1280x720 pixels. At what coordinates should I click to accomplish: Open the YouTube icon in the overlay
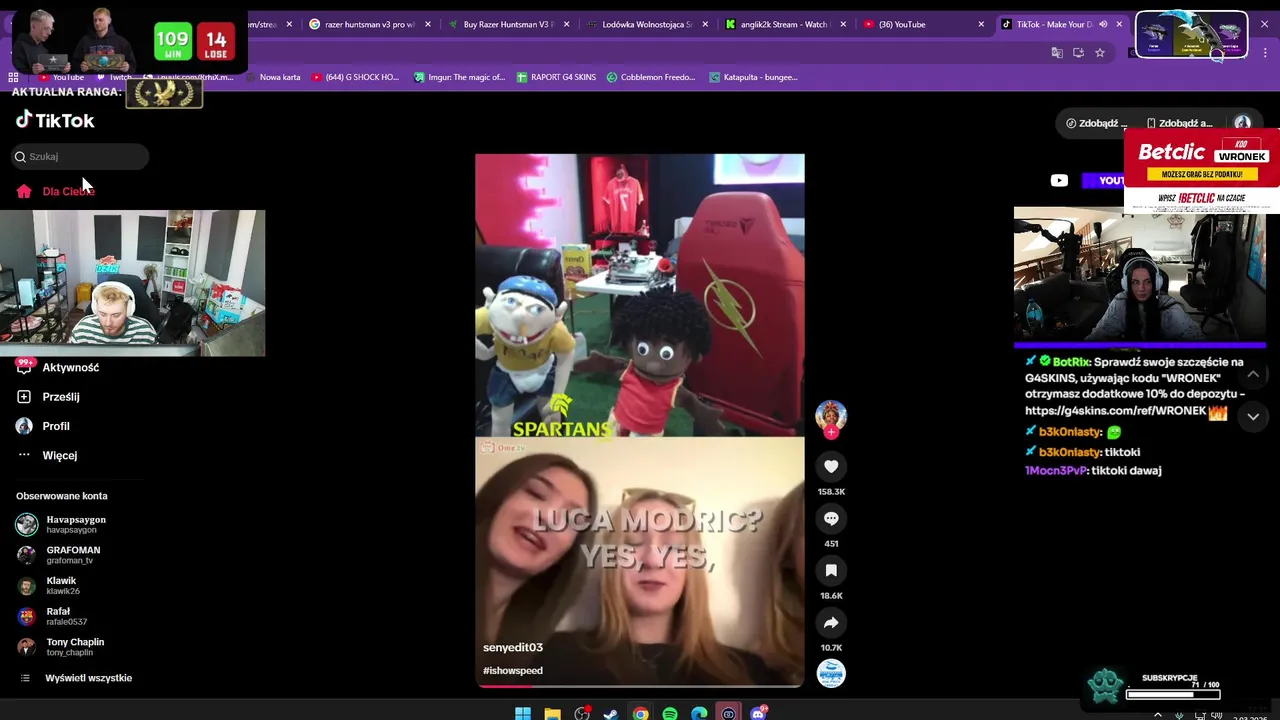[x=1059, y=180]
